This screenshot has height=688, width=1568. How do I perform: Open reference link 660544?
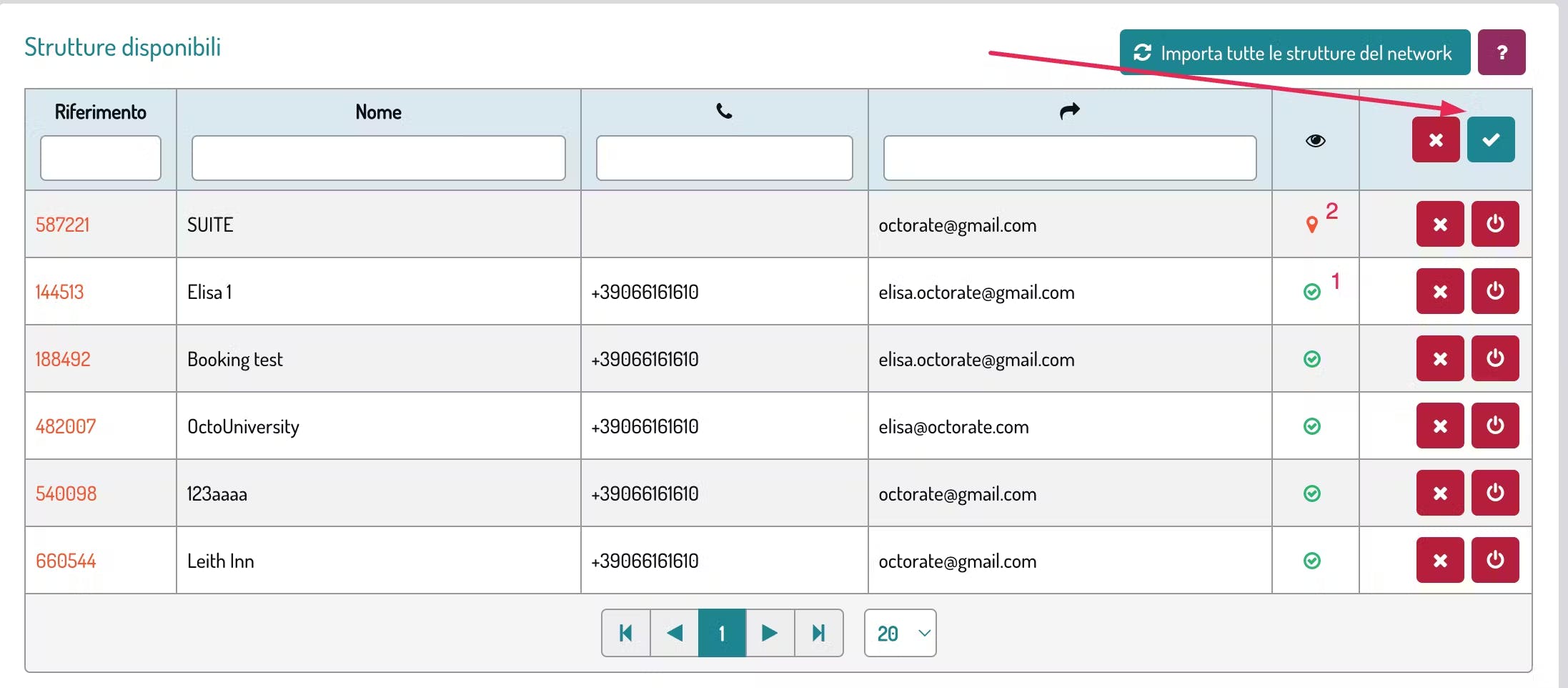66,561
